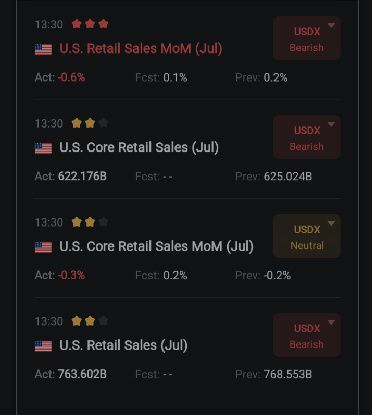372x415 pixels.
Task: Click star rating of Core Retail Sales (Jul)
Action: 90,123
